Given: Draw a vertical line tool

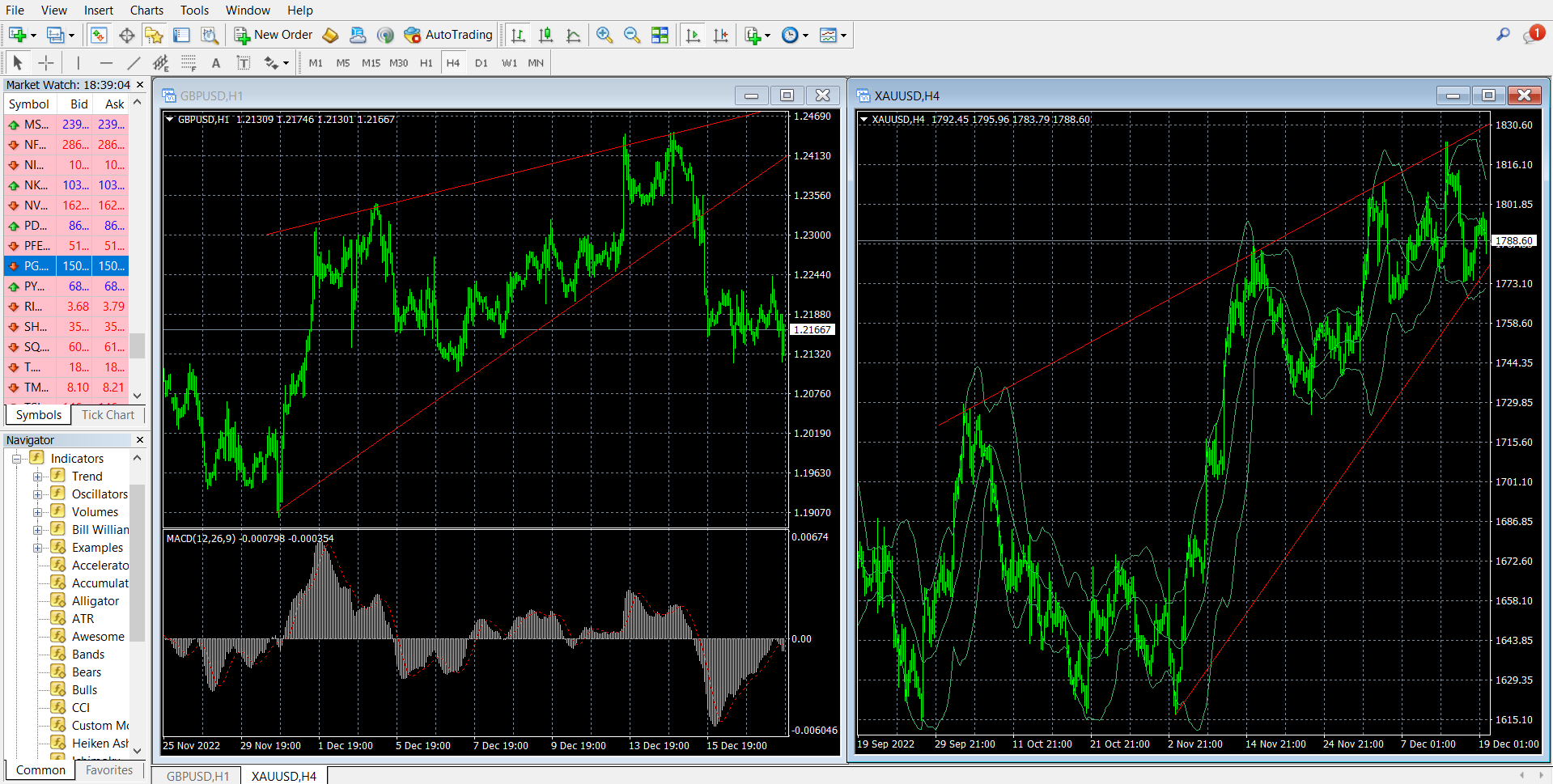Looking at the screenshot, I should tap(78, 63).
